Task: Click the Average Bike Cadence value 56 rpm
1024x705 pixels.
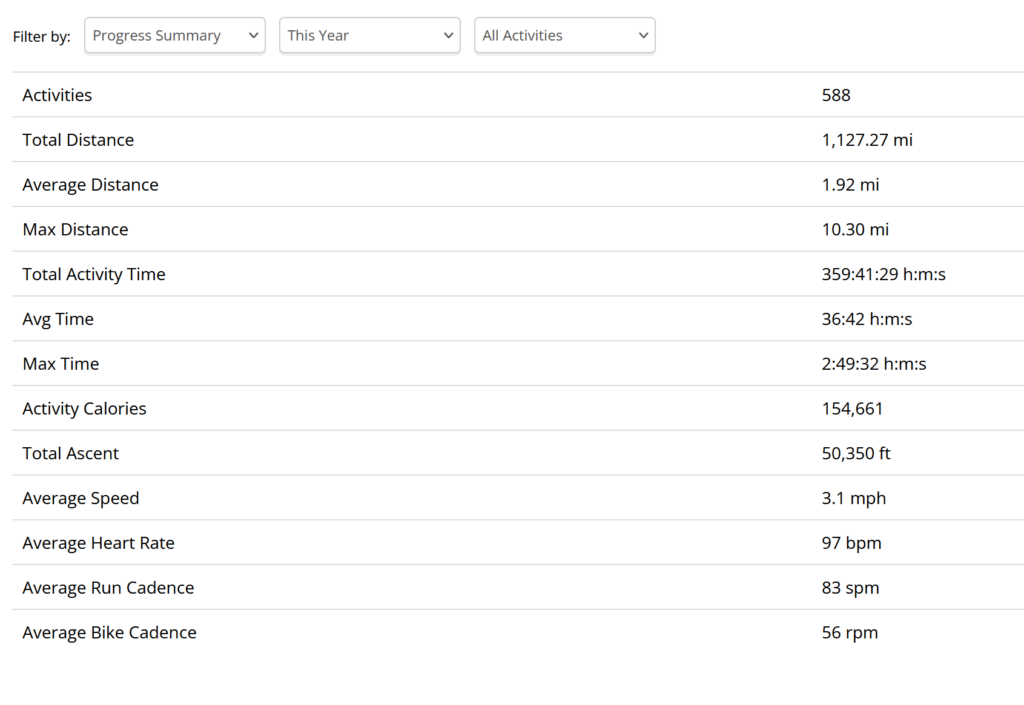Action: (849, 633)
